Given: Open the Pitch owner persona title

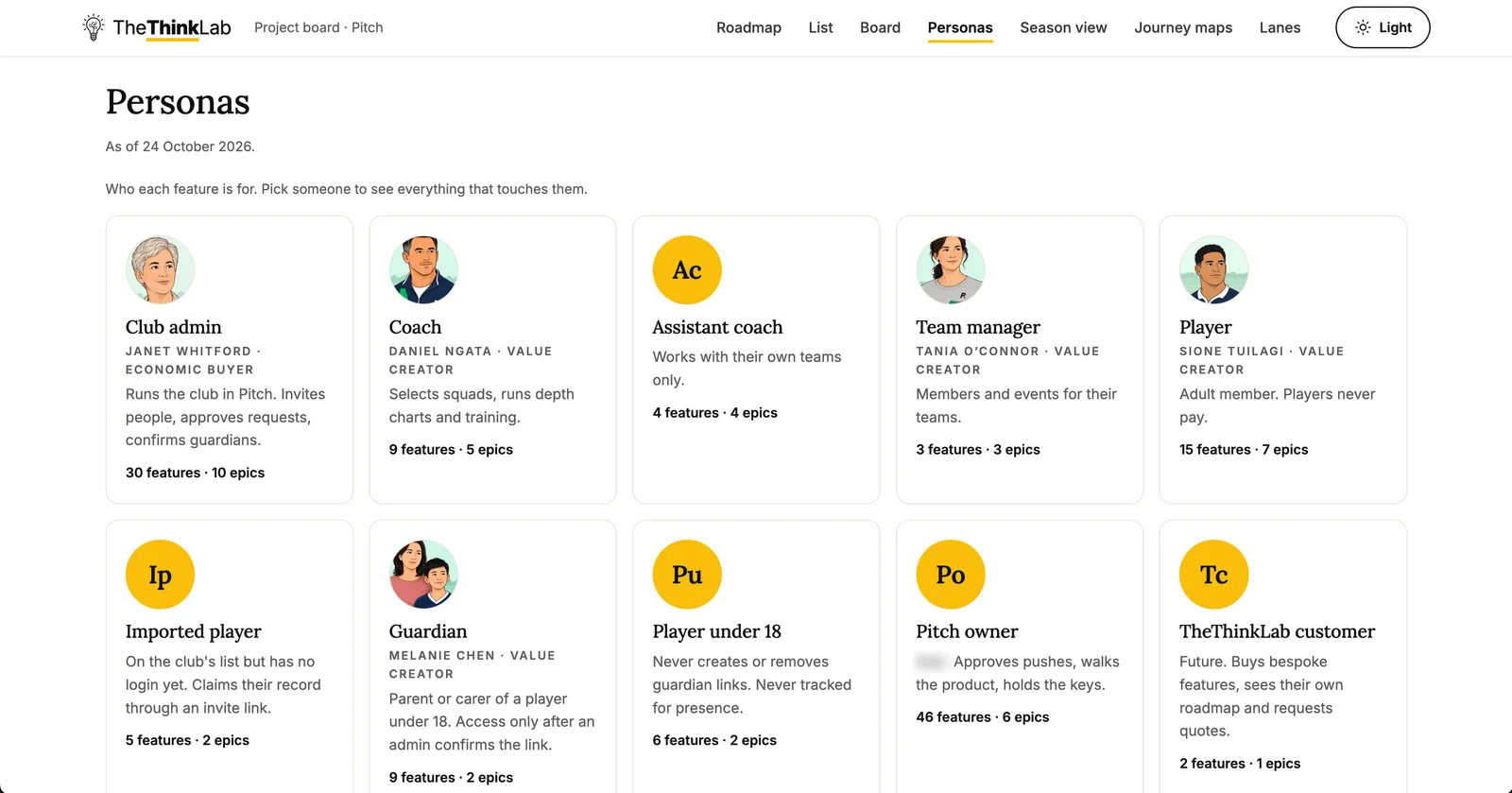Looking at the screenshot, I should pyautogui.click(x=967, y=631).
